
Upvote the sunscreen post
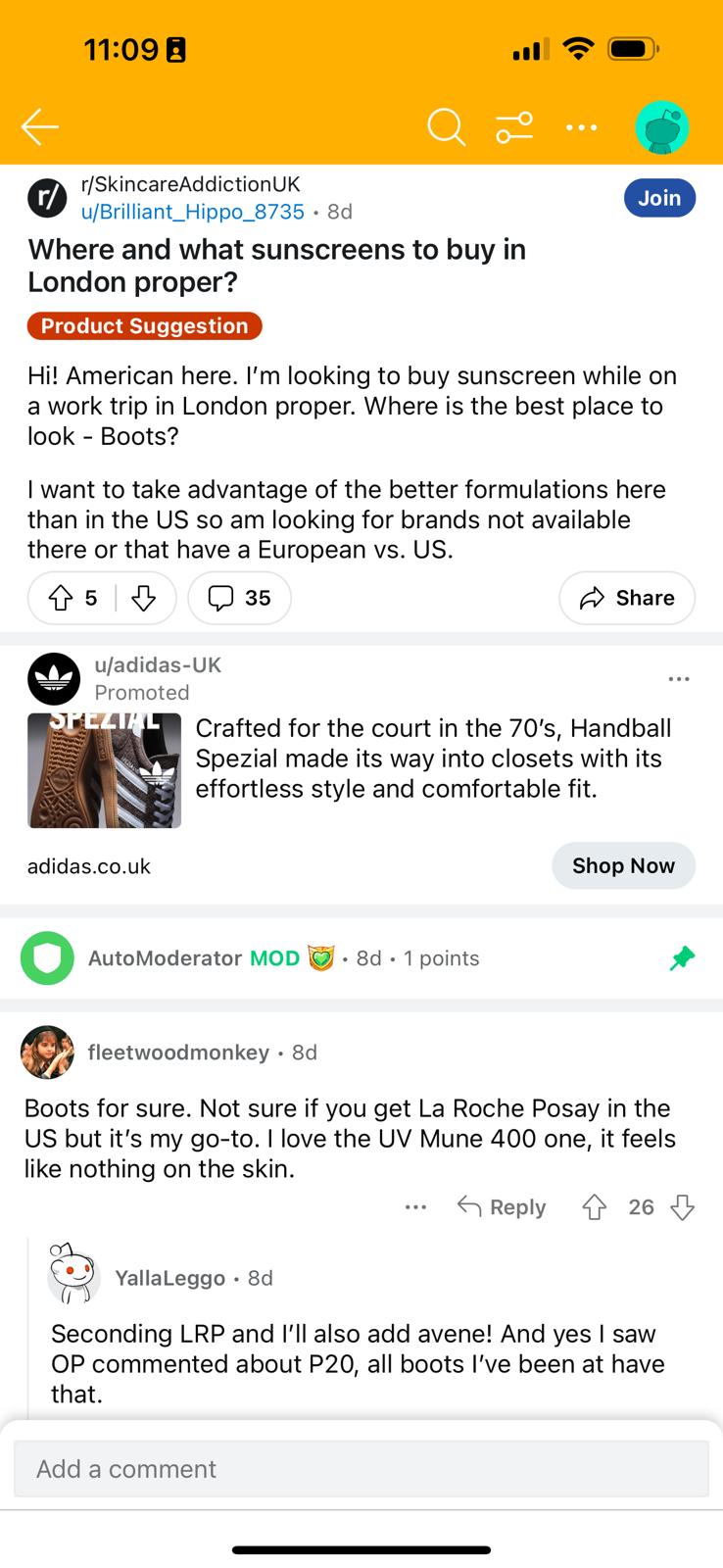(x=61, y=598)
